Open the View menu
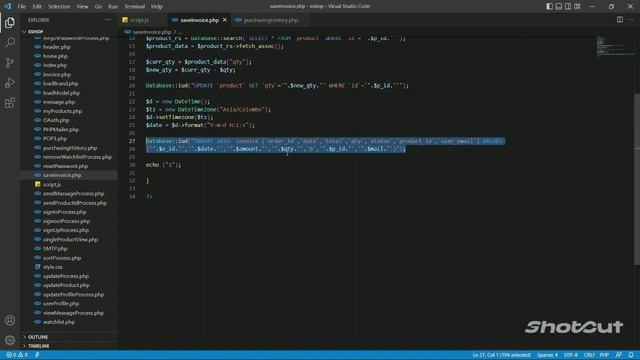The height and width of the screenshot is (360, 640). click(82, 7)
